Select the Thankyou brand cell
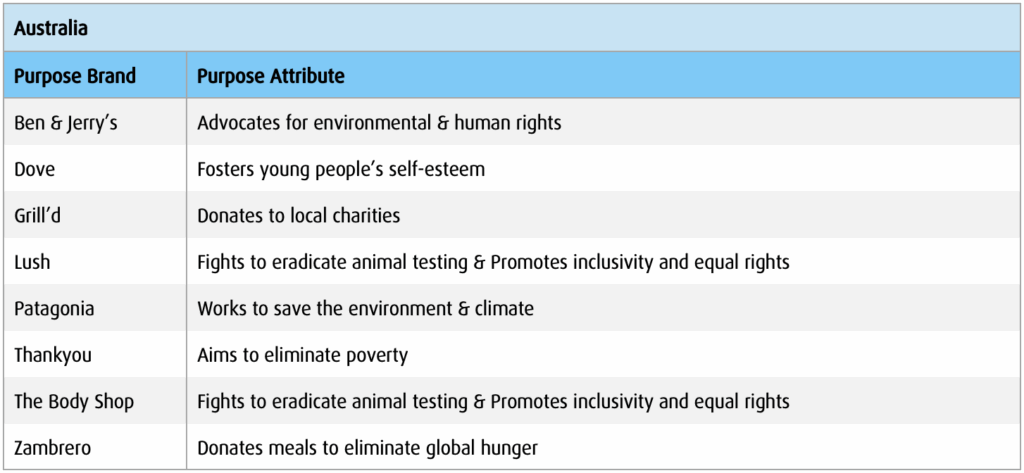 click(x=50, y=355)
